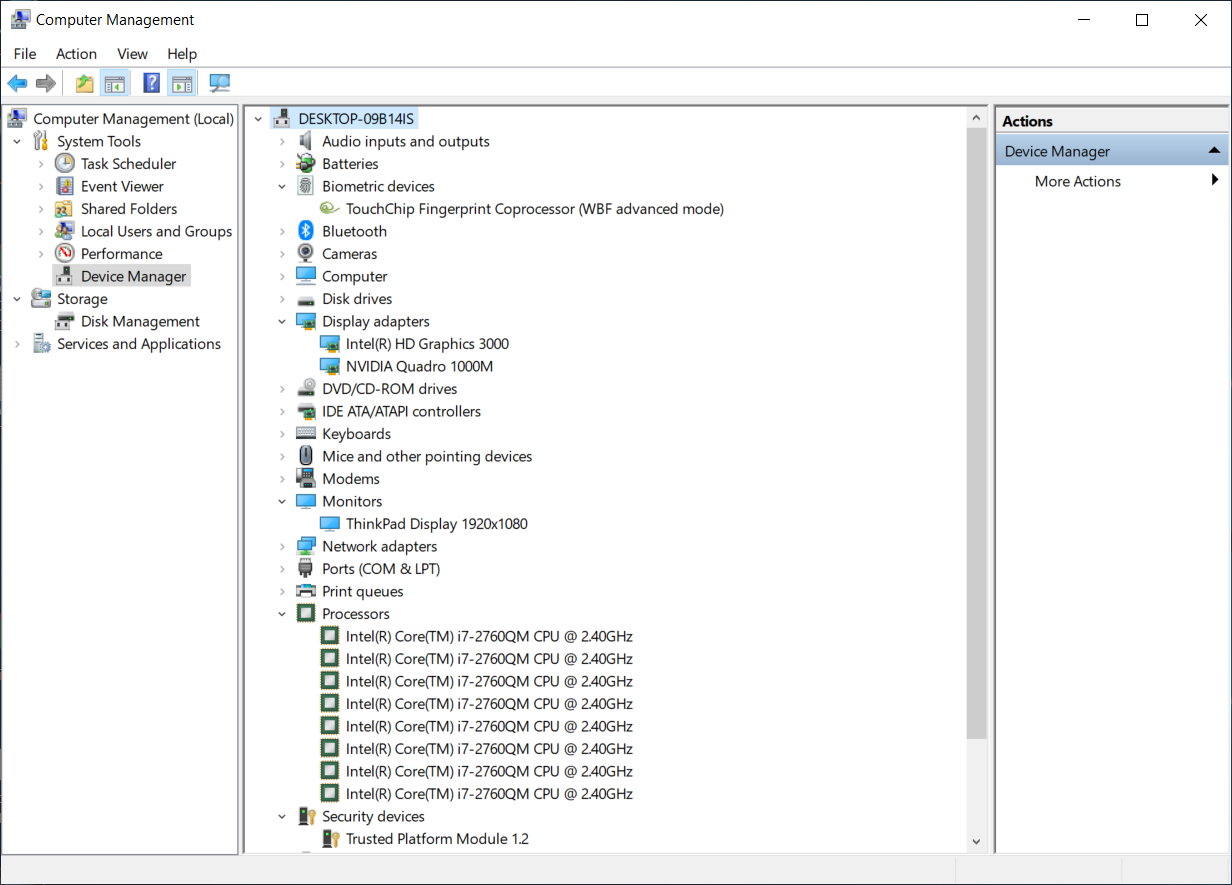
Task: Toggle the Show/Hide Action Pane icon
Action: (181, 84)
